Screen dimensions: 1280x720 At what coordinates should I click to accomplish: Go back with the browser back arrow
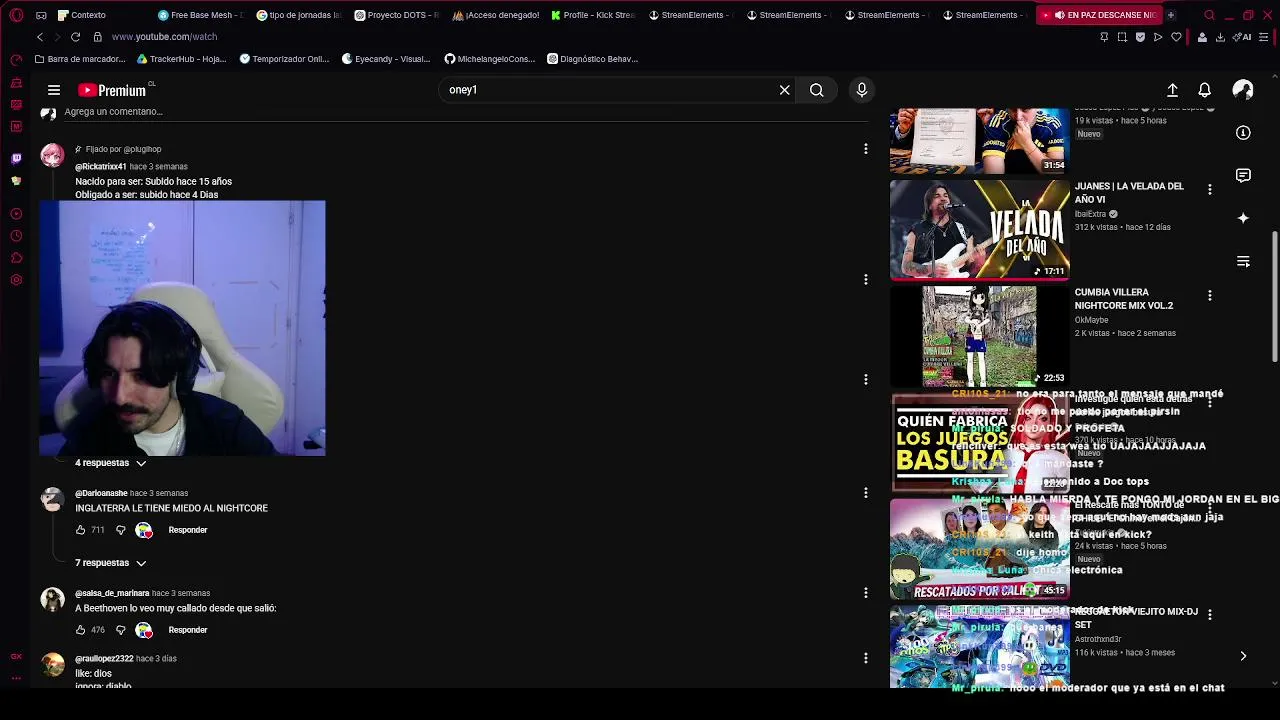click(x=40, y=37)
